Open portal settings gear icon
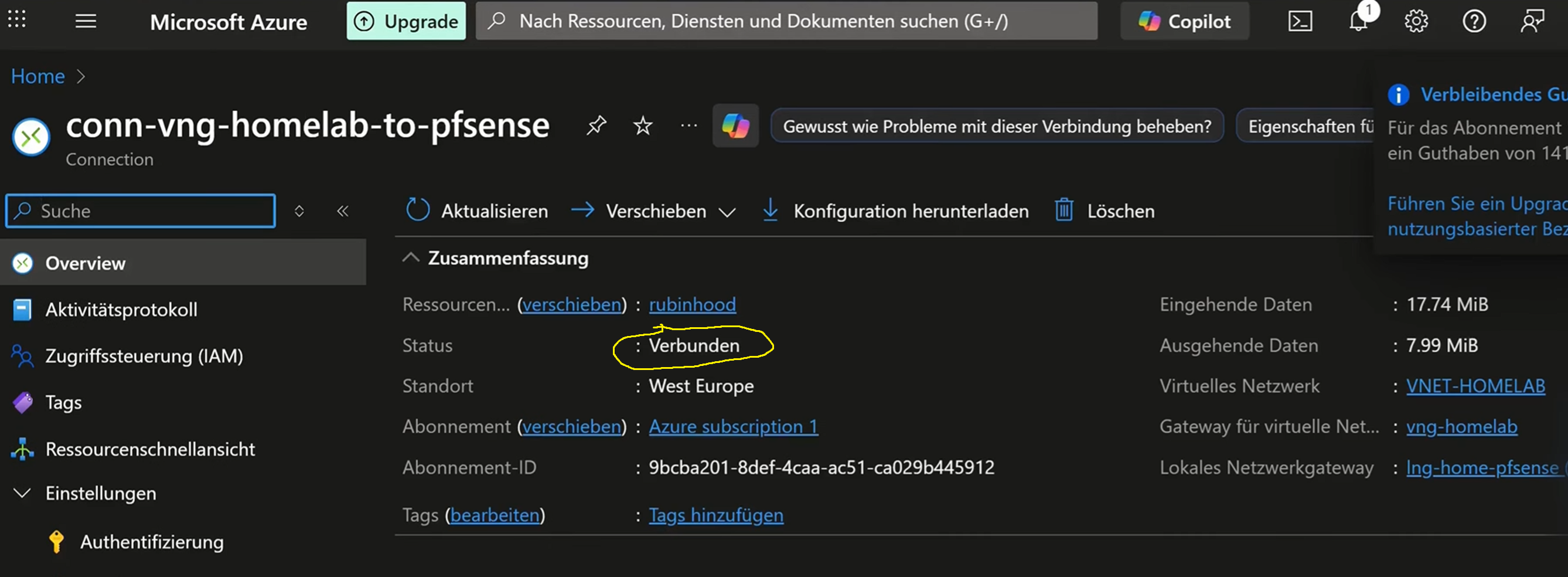 [x=1416, y=22]
